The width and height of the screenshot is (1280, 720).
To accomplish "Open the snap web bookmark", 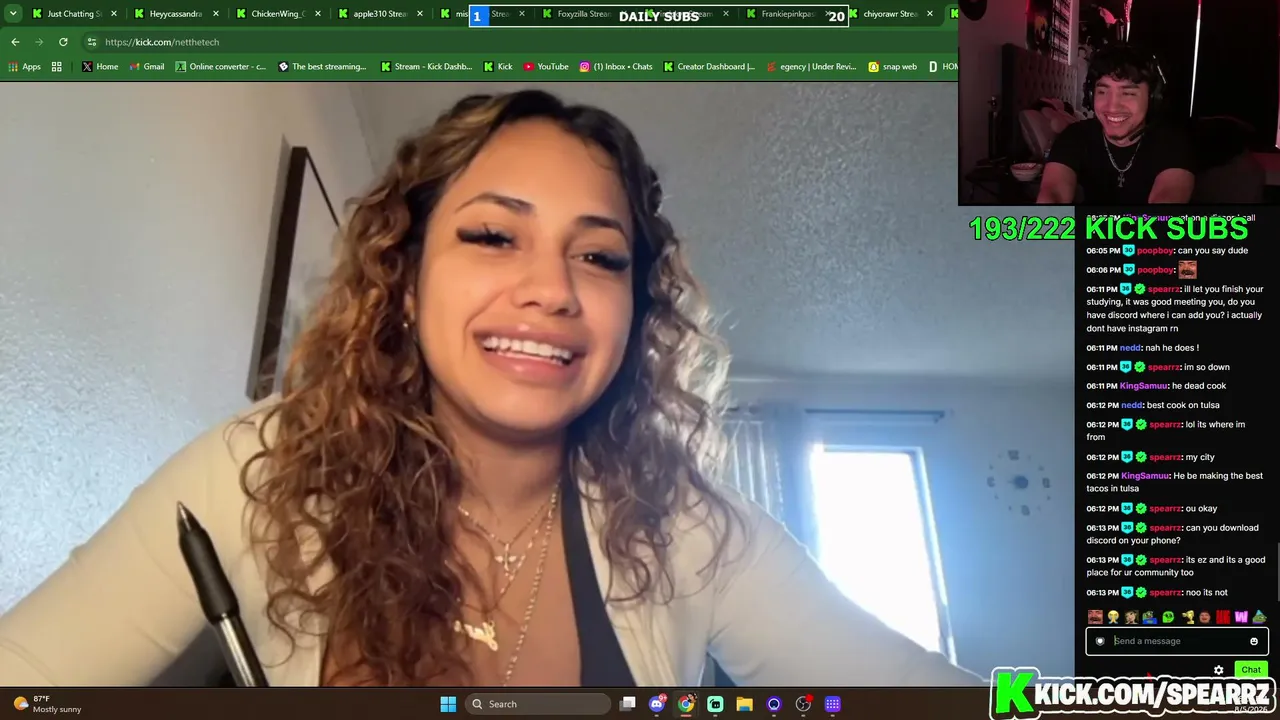I will (x=893, y=67).
